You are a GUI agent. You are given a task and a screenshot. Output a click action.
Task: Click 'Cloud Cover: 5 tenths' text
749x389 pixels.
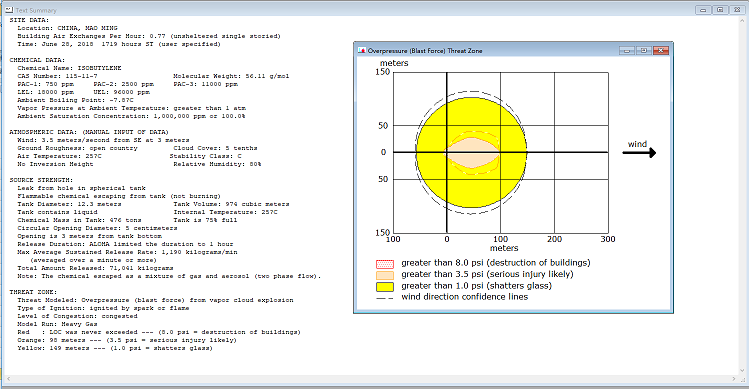215,148
